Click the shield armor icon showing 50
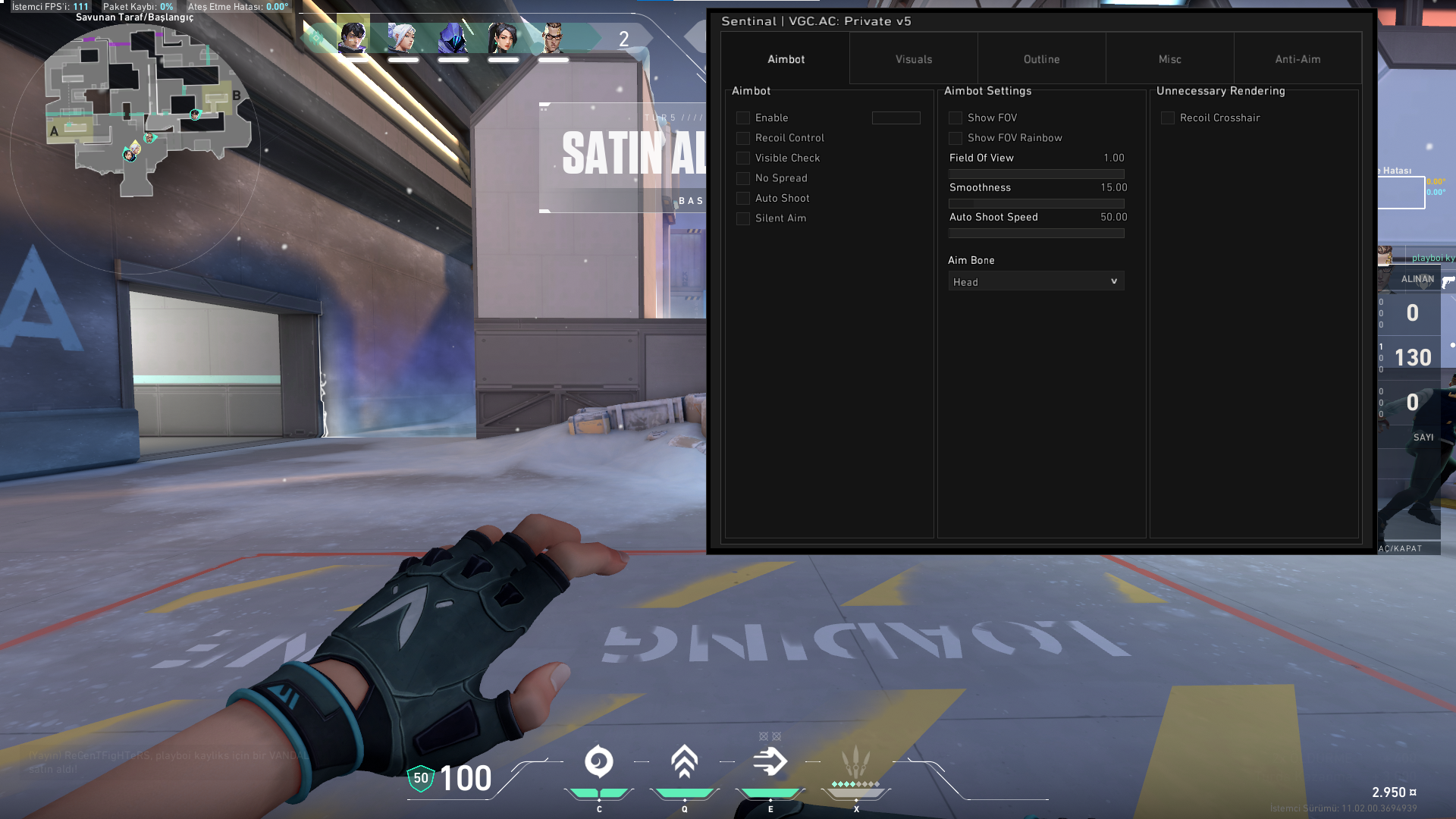This screenshot has width=1456, height=819. [421, 778]
